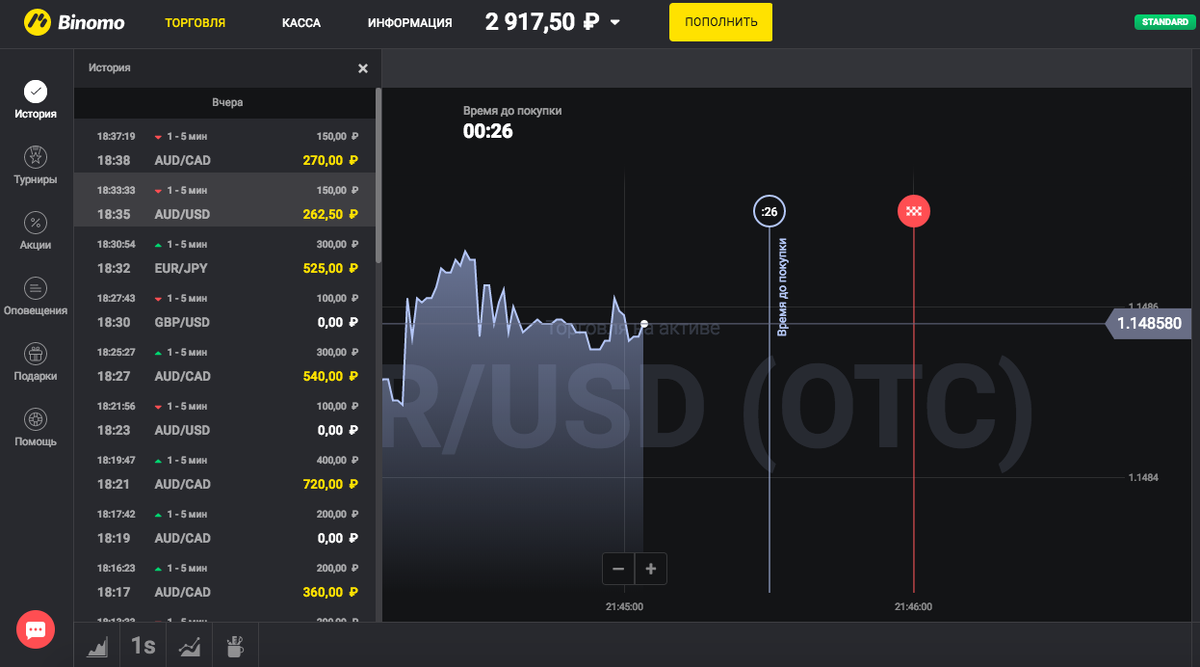Click the 270,00 ₽ payout value
The width and height of the screenshot is (1200, 667).
click(330, 160)
